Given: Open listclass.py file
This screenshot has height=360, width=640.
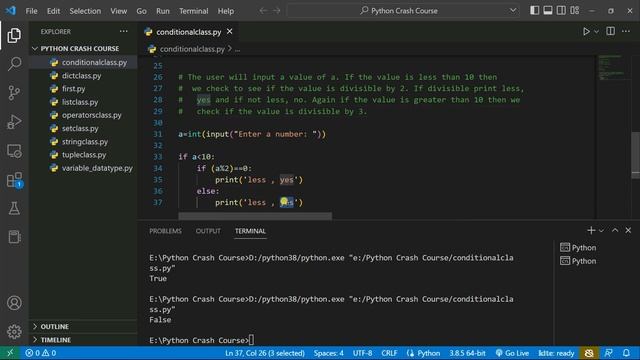Looking at the screenshot, I should pyautogui.click(x=80, y=102).
